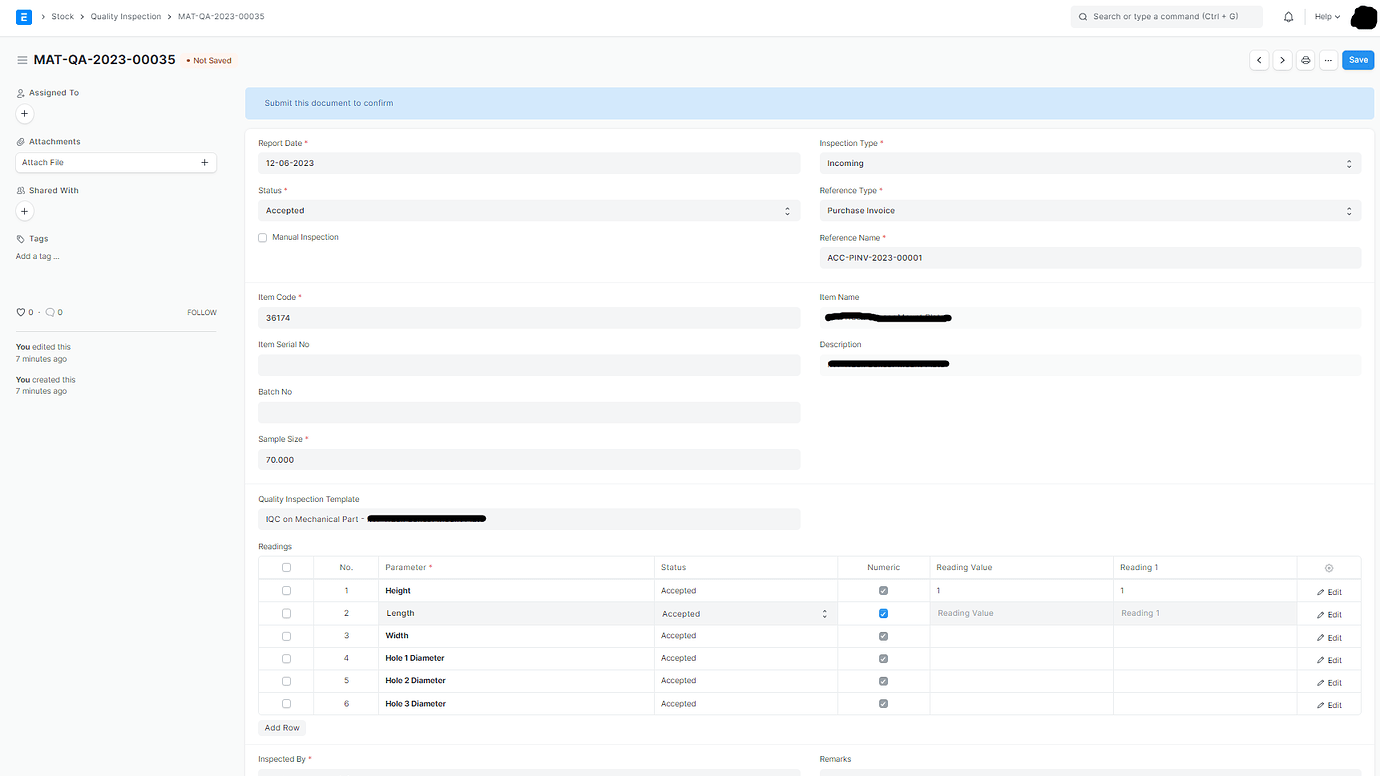Uncheck the Numeric checkbox for the Height row
The image size is (1380, 776).
[883, 590]
